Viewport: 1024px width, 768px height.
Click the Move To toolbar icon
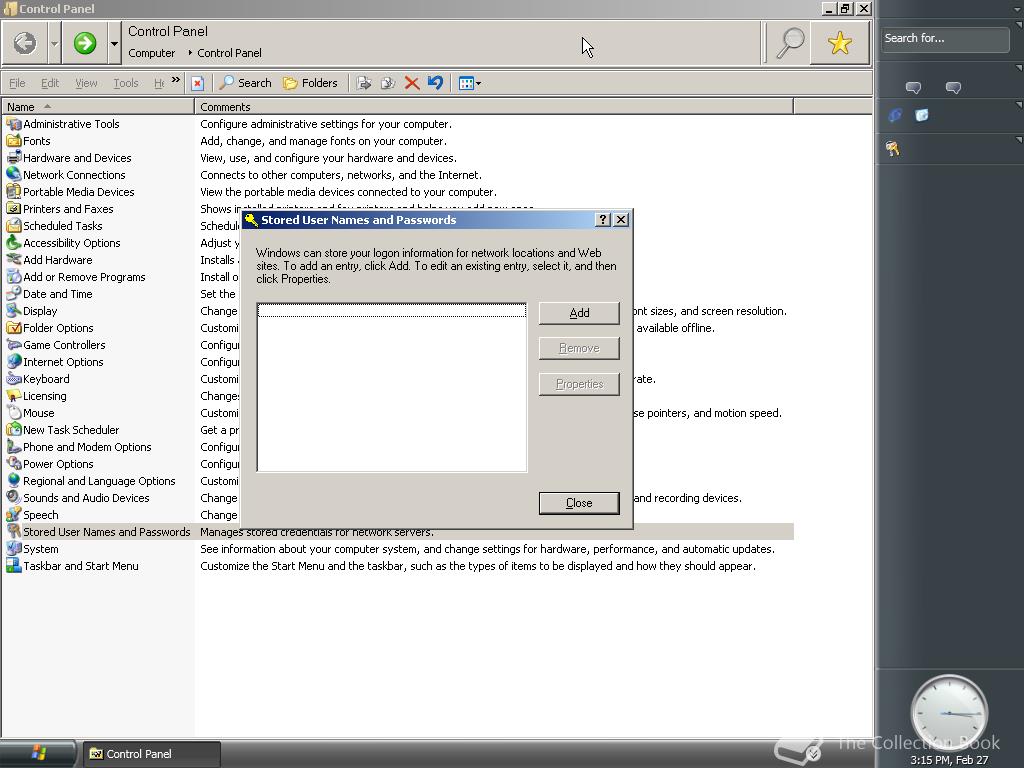click(x=364, y=83)
